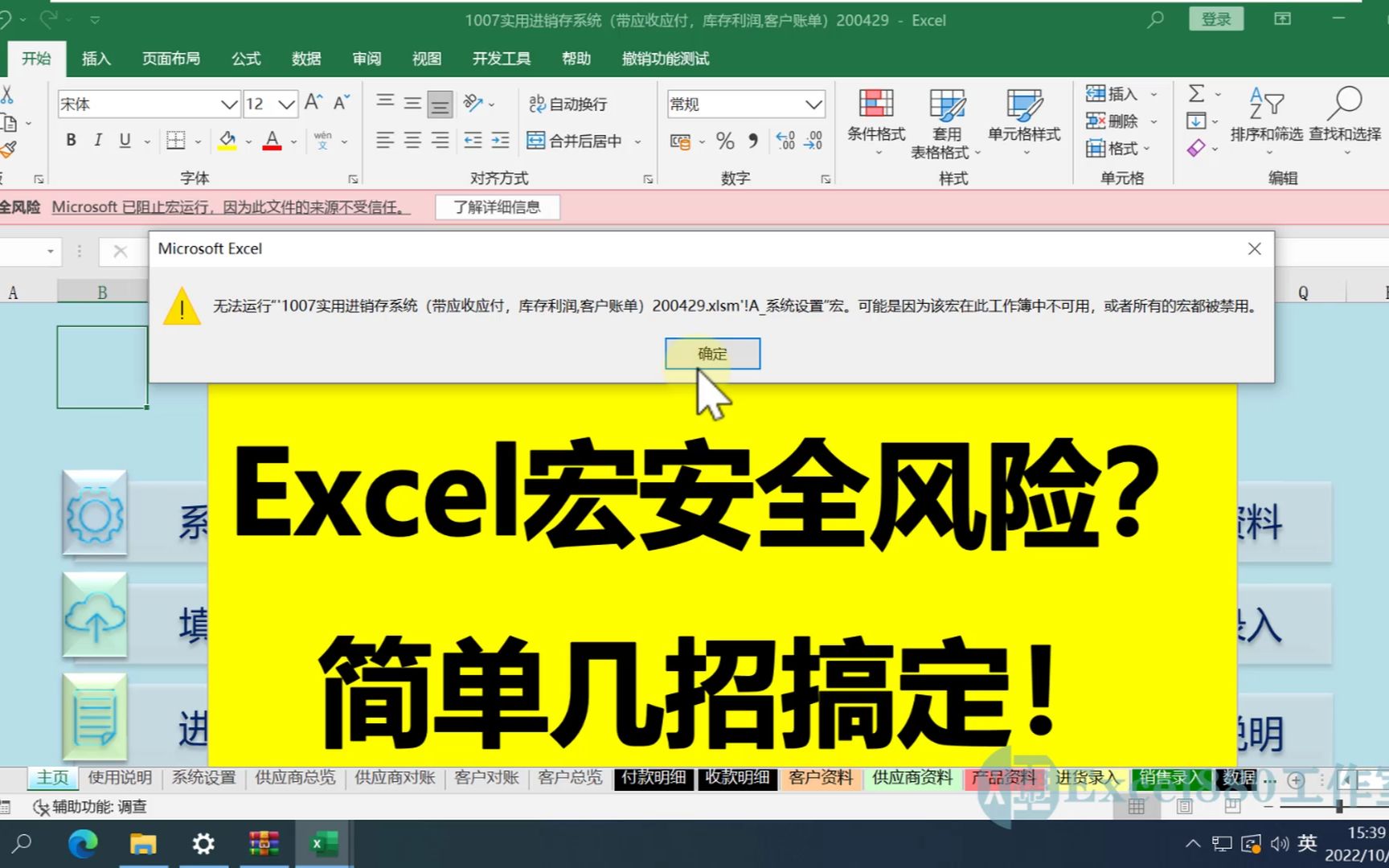
Task: Open Microsoft Edge from taskbar
Action: (83, 844)
